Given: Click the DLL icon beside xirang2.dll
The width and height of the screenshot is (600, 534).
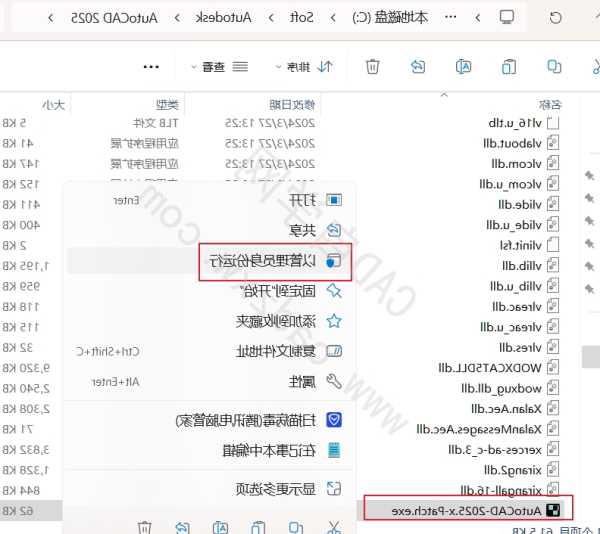Looking at the screenshot, I should pyautogui.click(x=553, y=469).
